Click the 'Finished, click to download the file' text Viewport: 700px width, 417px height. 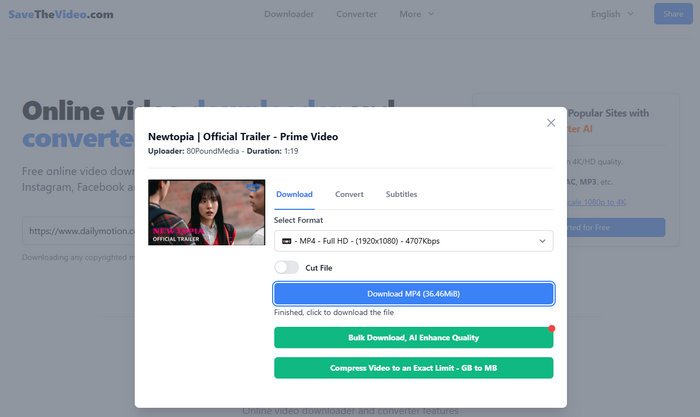click(334, 313)
